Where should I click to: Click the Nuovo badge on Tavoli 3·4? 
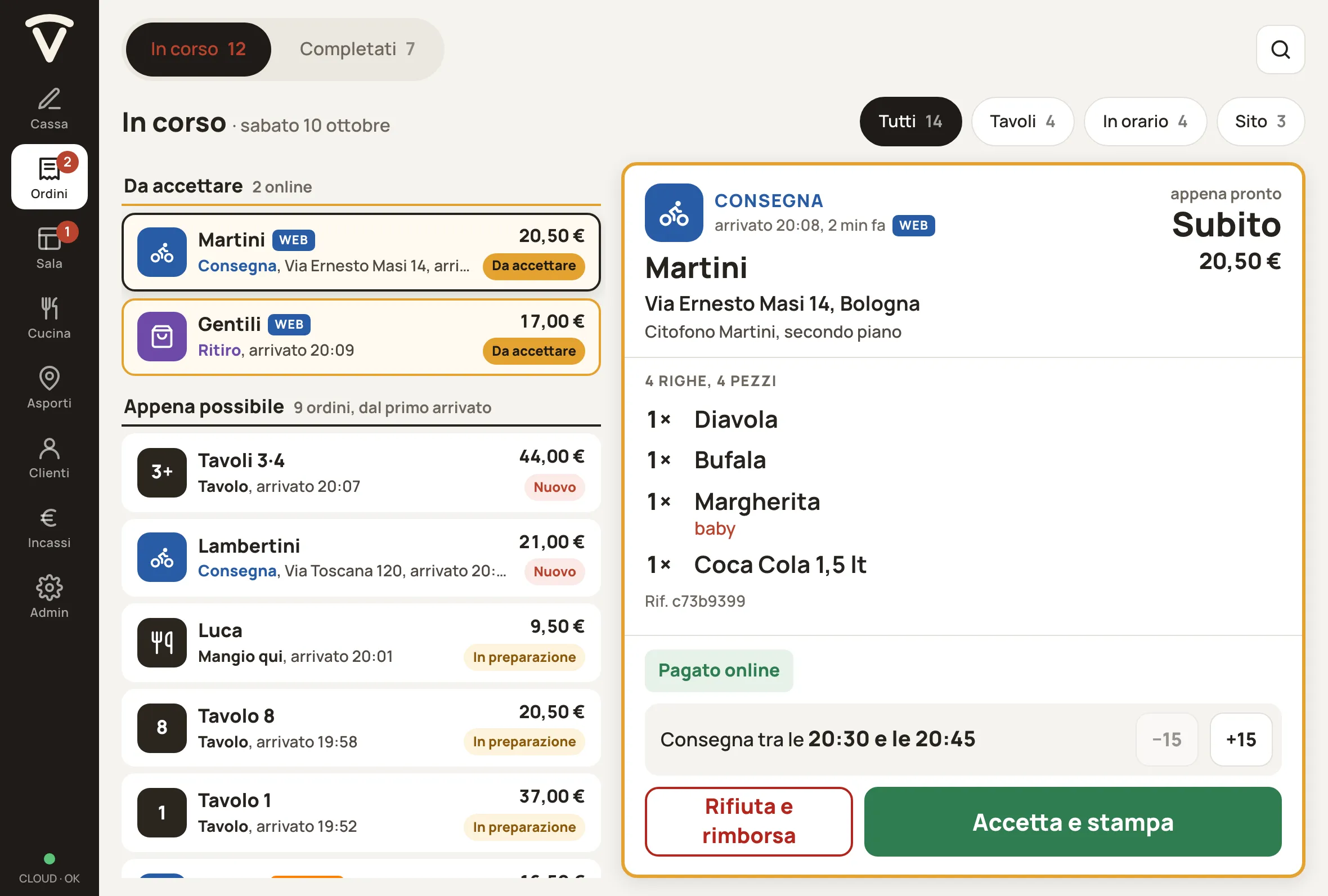pos(554,487)
